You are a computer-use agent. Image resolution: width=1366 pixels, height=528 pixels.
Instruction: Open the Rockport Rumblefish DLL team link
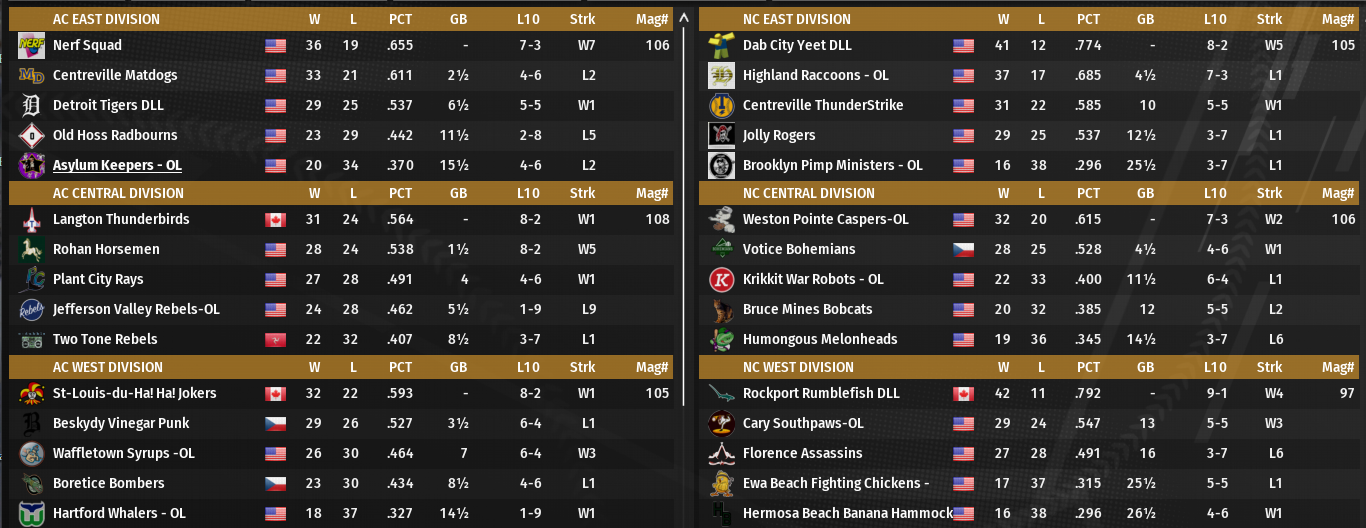(821, 393)
